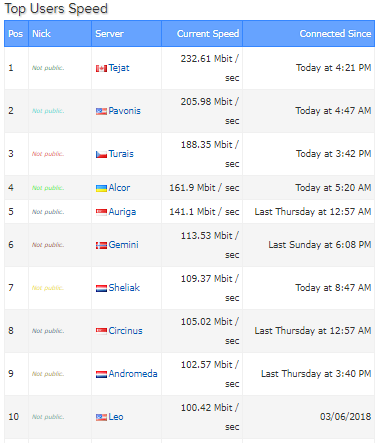Click the flag icon next to Pavonis
The width and height of the screenshot is (380, 443).
(x=101, y=111)
